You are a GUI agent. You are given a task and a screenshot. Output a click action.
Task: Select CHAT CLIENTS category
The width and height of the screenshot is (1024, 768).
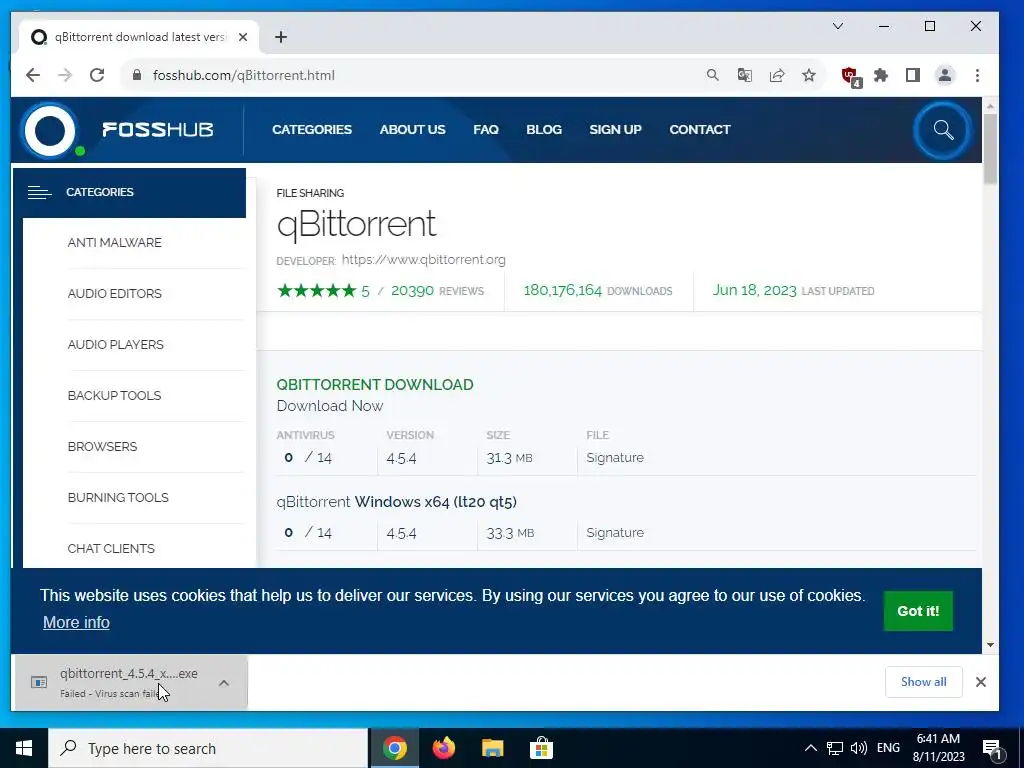[x=111, y=548]
